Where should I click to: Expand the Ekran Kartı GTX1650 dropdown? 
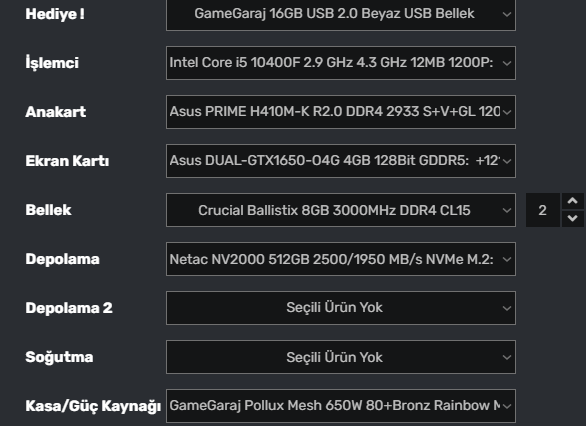coord(341,161)
